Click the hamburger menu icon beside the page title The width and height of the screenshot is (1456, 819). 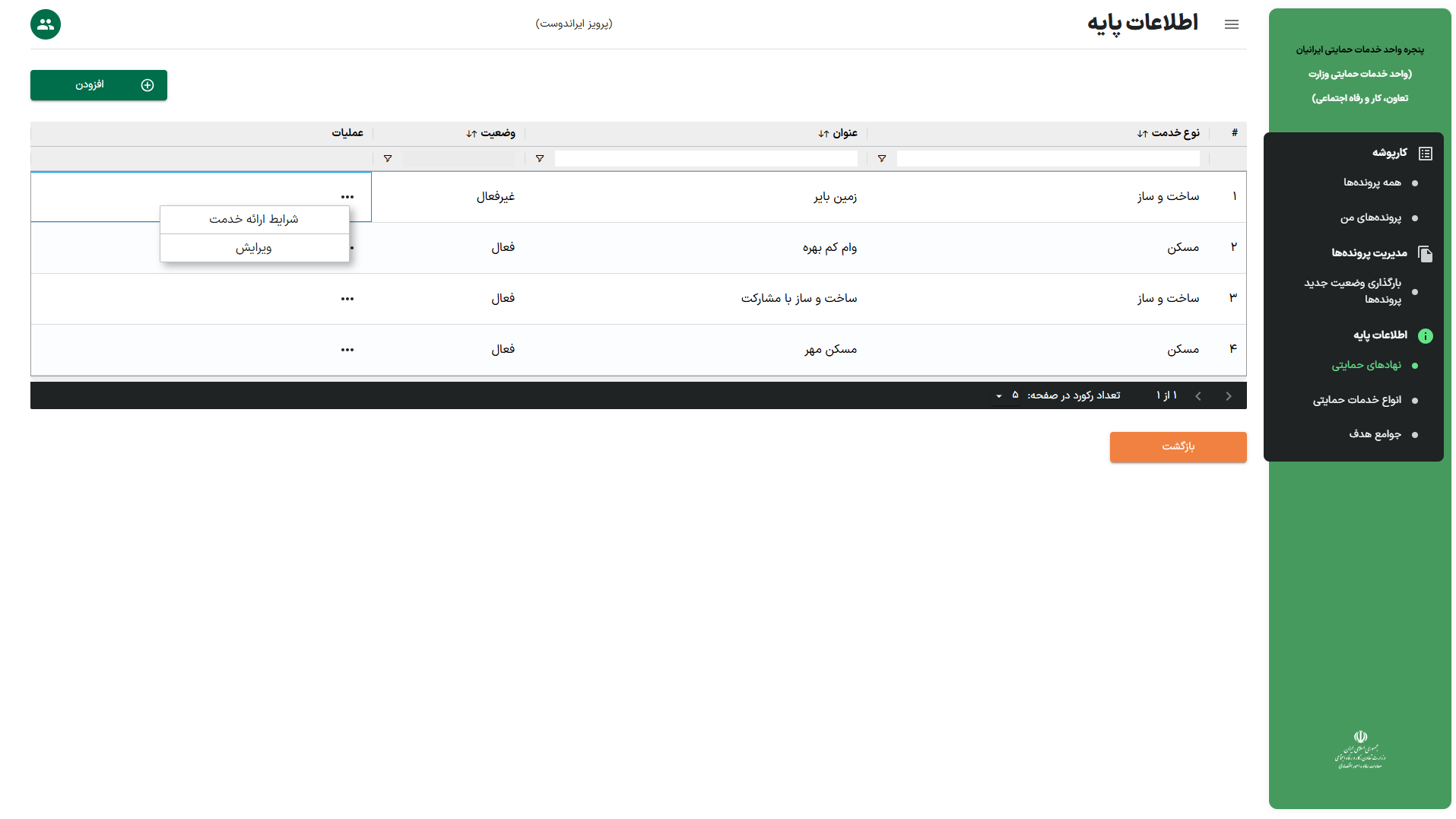[x=1231, y=24]
